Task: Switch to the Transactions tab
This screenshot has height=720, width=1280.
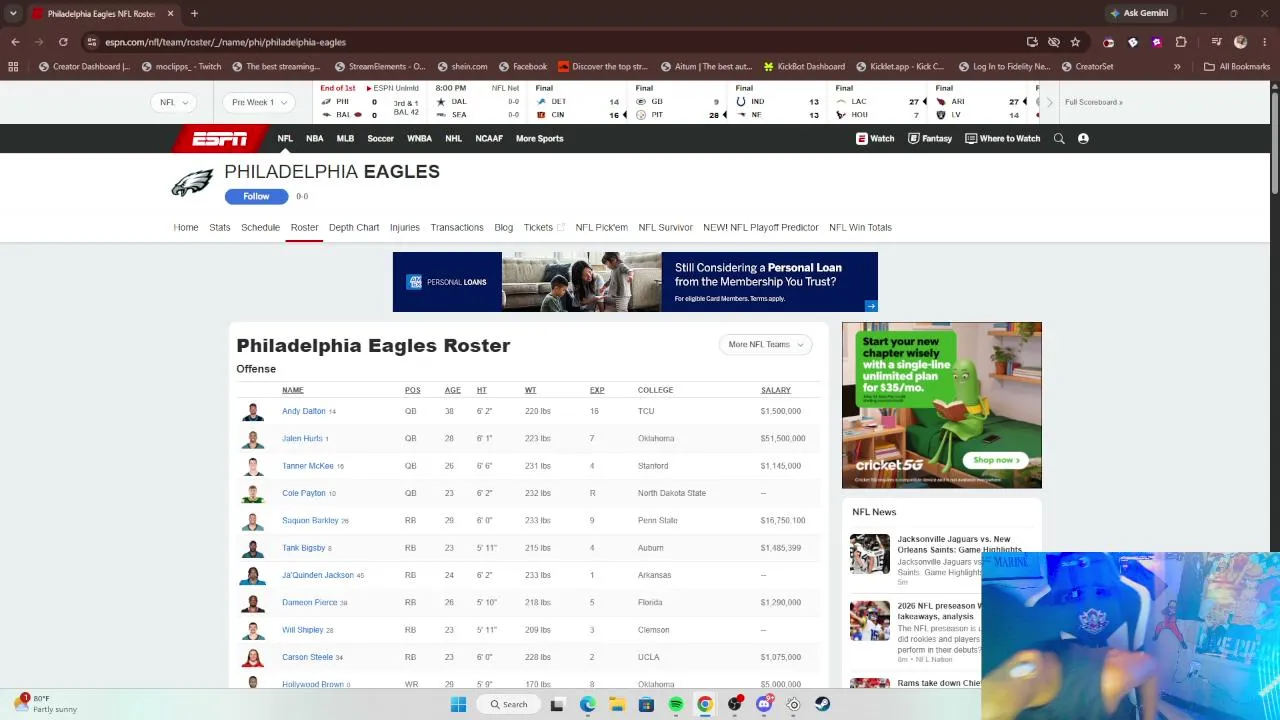Action: click(x=457, y=228)
